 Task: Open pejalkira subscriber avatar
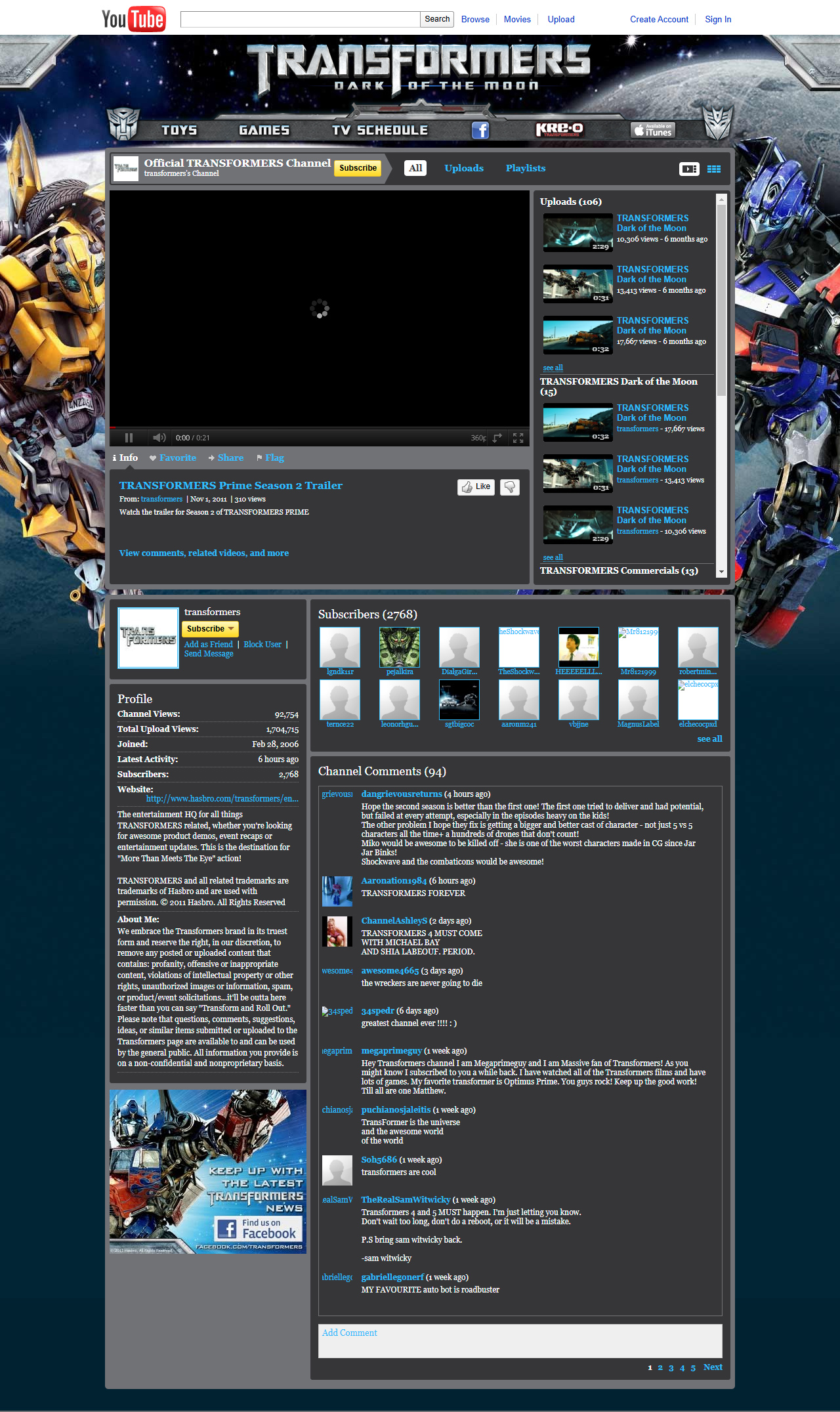[x=400, y=647]
